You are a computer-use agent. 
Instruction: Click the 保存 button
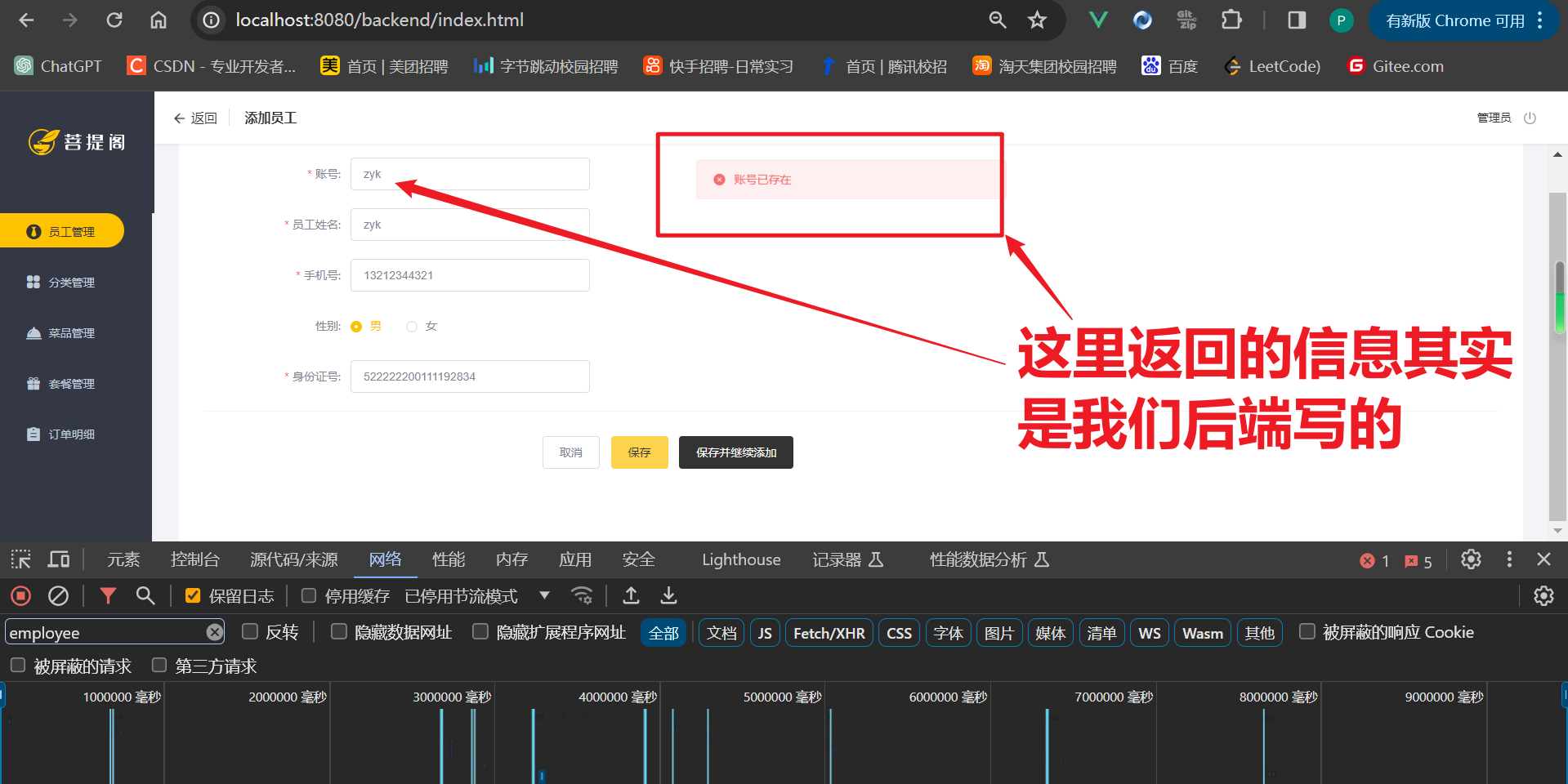coord(640,452)
